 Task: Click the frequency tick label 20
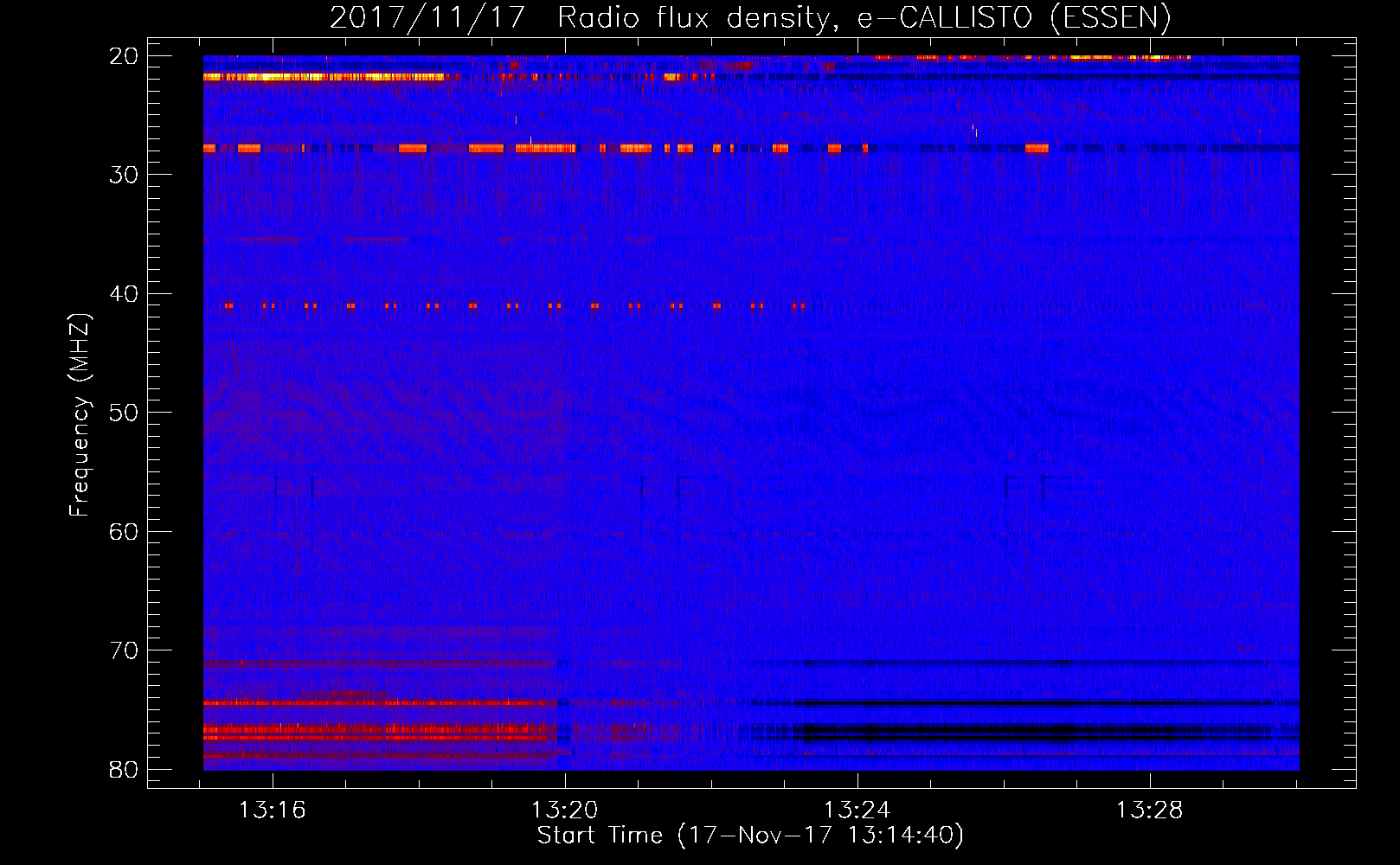[125, 56]
